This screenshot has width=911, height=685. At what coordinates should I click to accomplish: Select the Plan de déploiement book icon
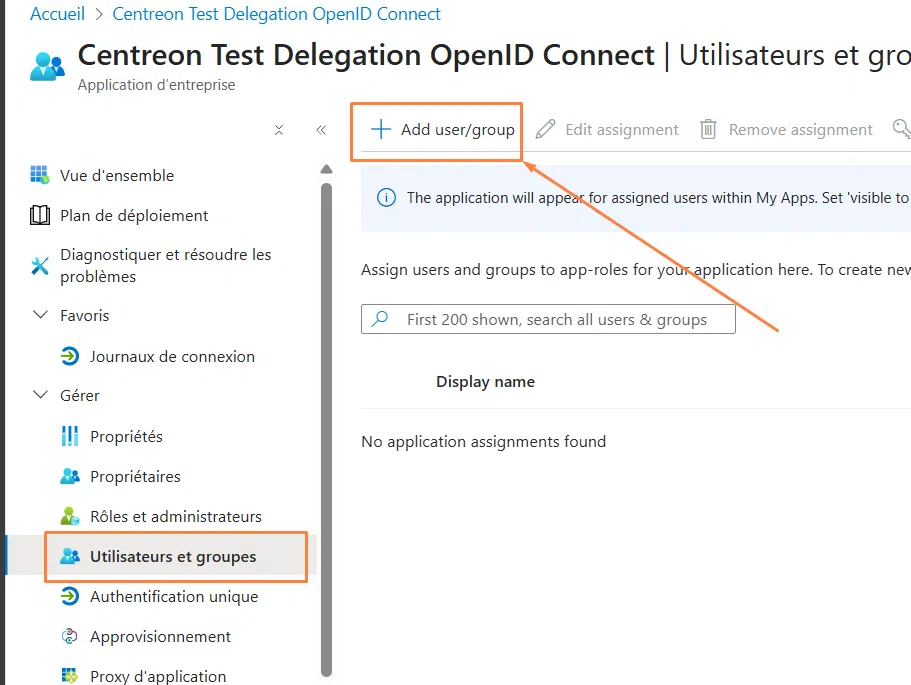pos(39,215)
